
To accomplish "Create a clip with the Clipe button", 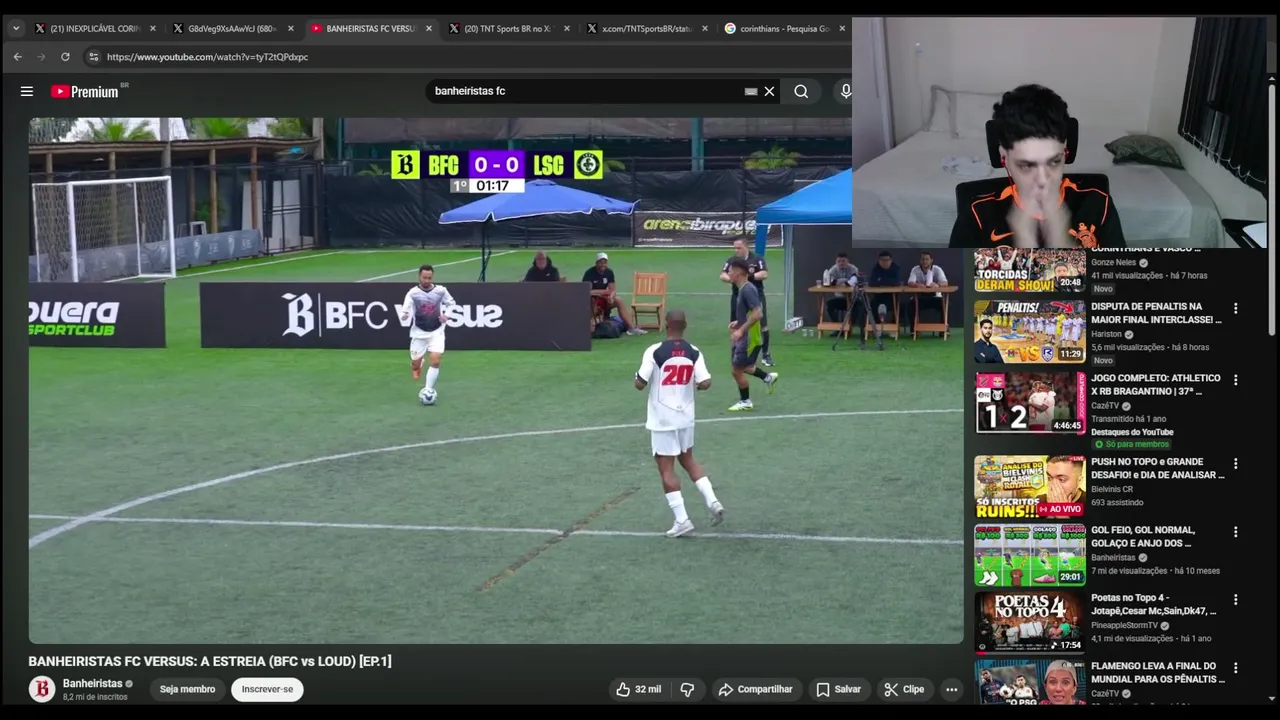I will [x=904, y=689].
